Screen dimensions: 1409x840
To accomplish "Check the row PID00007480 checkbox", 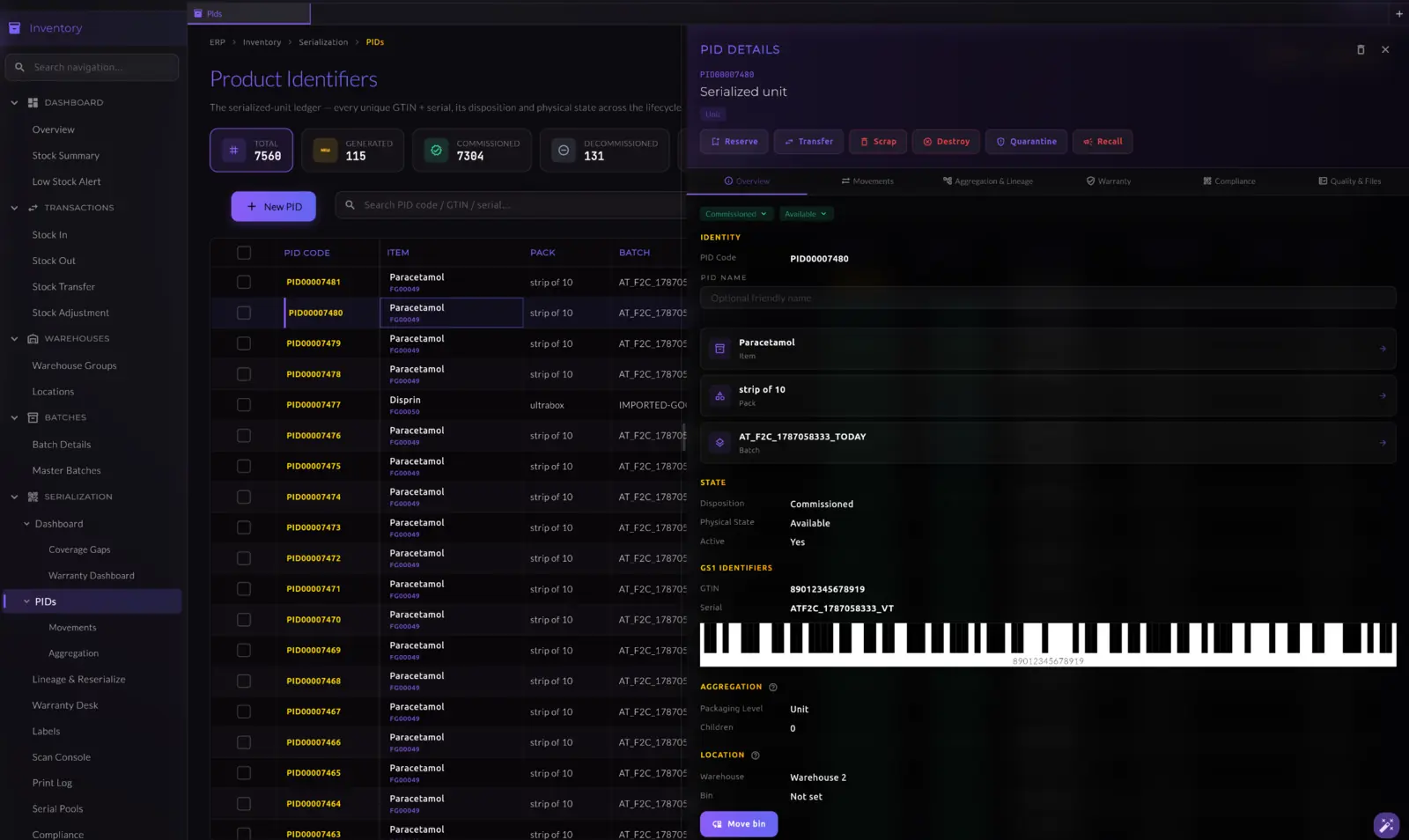I will click(x=244, y=313).
